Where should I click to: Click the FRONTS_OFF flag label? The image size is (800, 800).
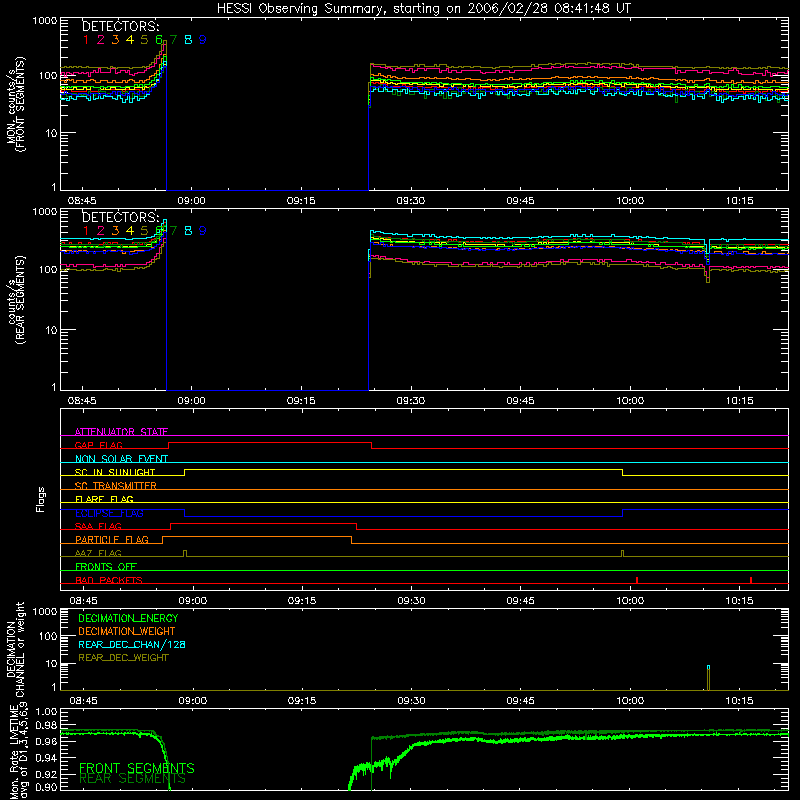tap(106, 567)
